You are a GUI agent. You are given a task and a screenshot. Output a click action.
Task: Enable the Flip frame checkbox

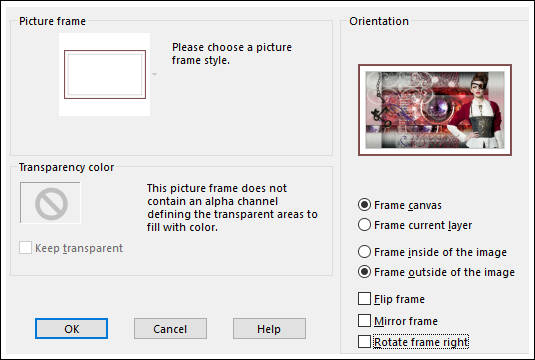tap(364, 299)
